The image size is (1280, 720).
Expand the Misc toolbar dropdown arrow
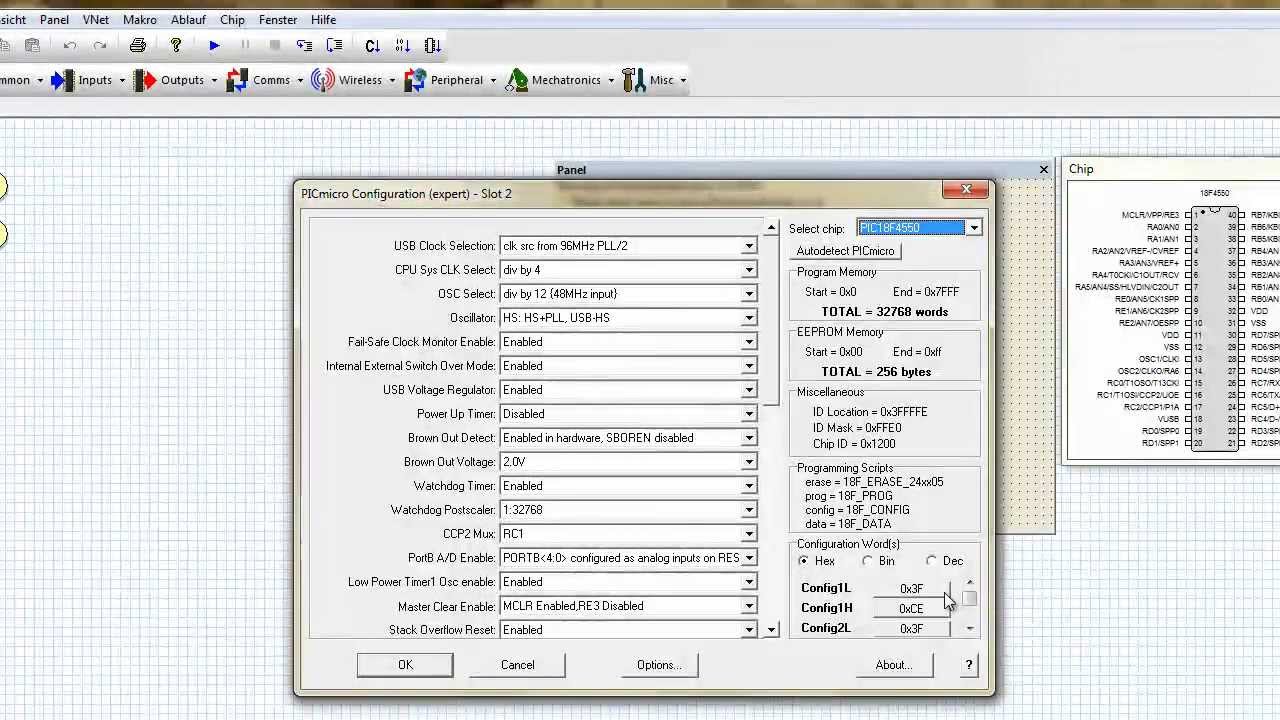(683, 80)
